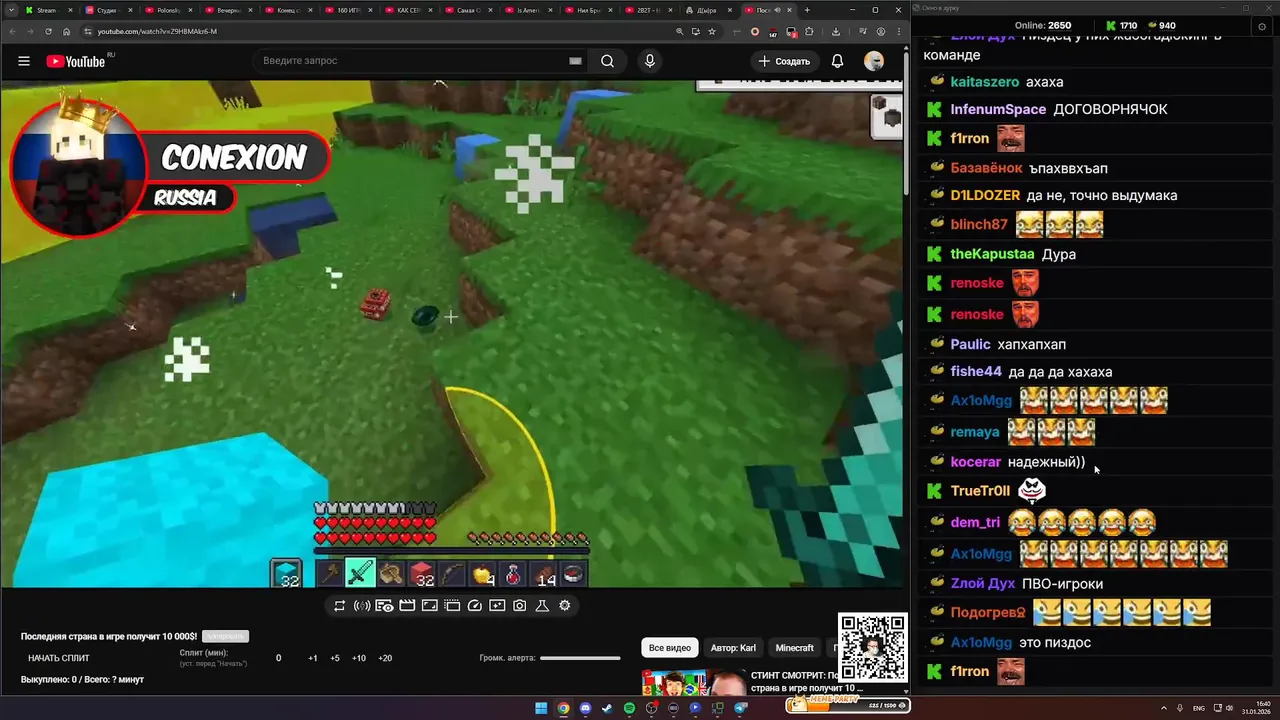Adjust the 'Громк. алерта' volume slider
This screenshot has width=1280, height=720.
(x=580, y=658)
